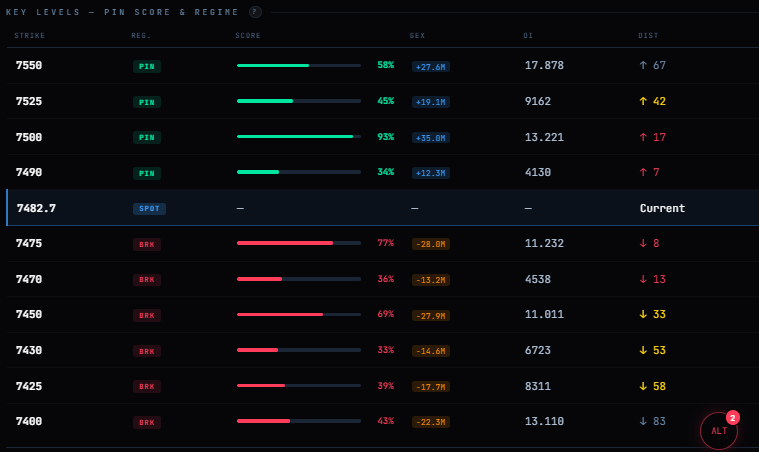Click the SCORE column header
The width and height of the screenshot is (759, 452).
click(x=248, y=35)
